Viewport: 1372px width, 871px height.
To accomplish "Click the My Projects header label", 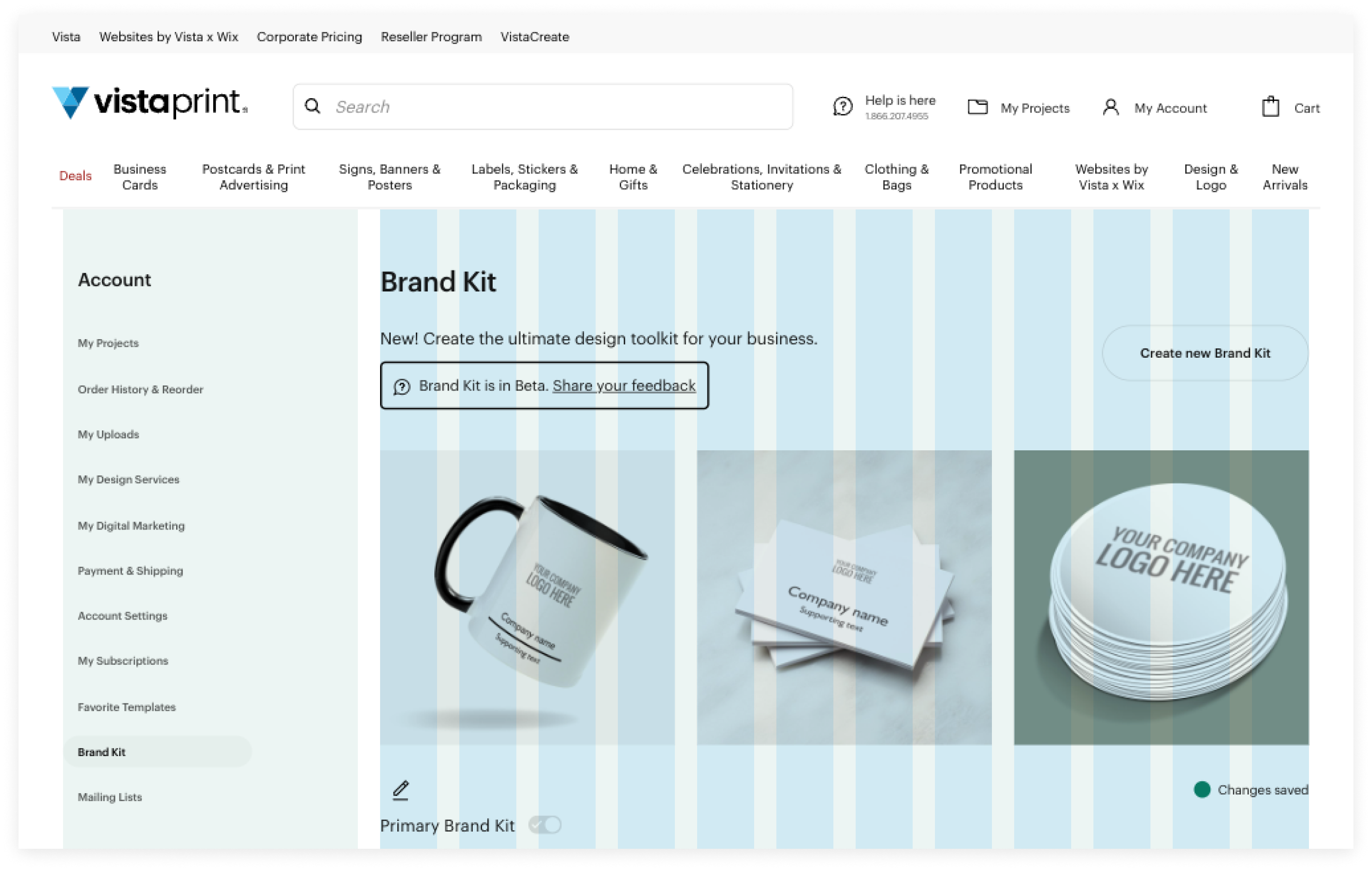I will [x=1035, y=108].
